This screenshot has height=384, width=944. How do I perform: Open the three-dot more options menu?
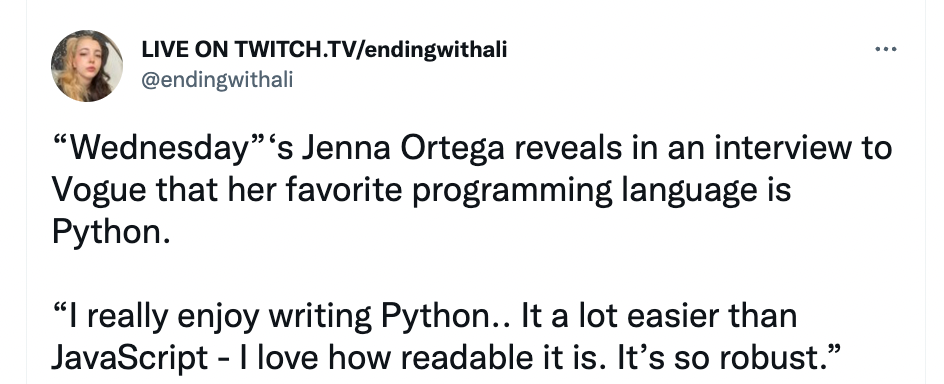point(886,49)
